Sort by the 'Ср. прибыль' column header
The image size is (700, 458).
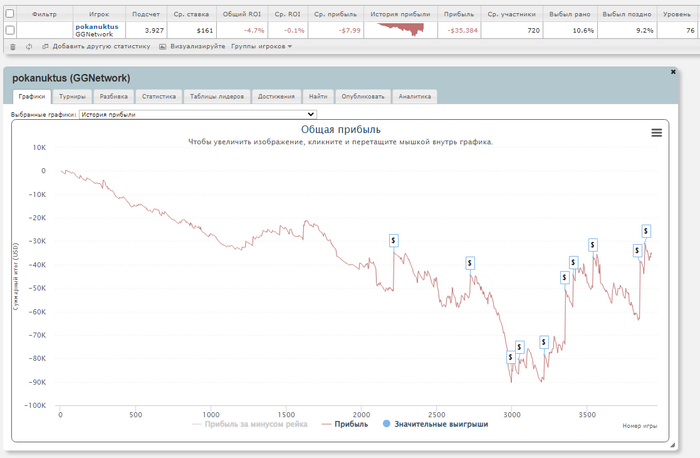click(x=335, y=14)
